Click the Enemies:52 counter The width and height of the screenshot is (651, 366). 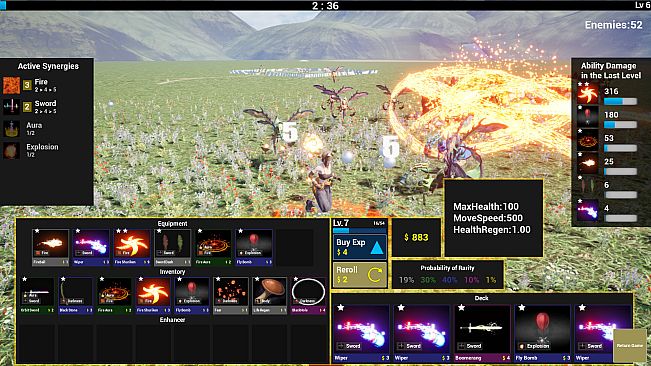(x=614, y=25)
